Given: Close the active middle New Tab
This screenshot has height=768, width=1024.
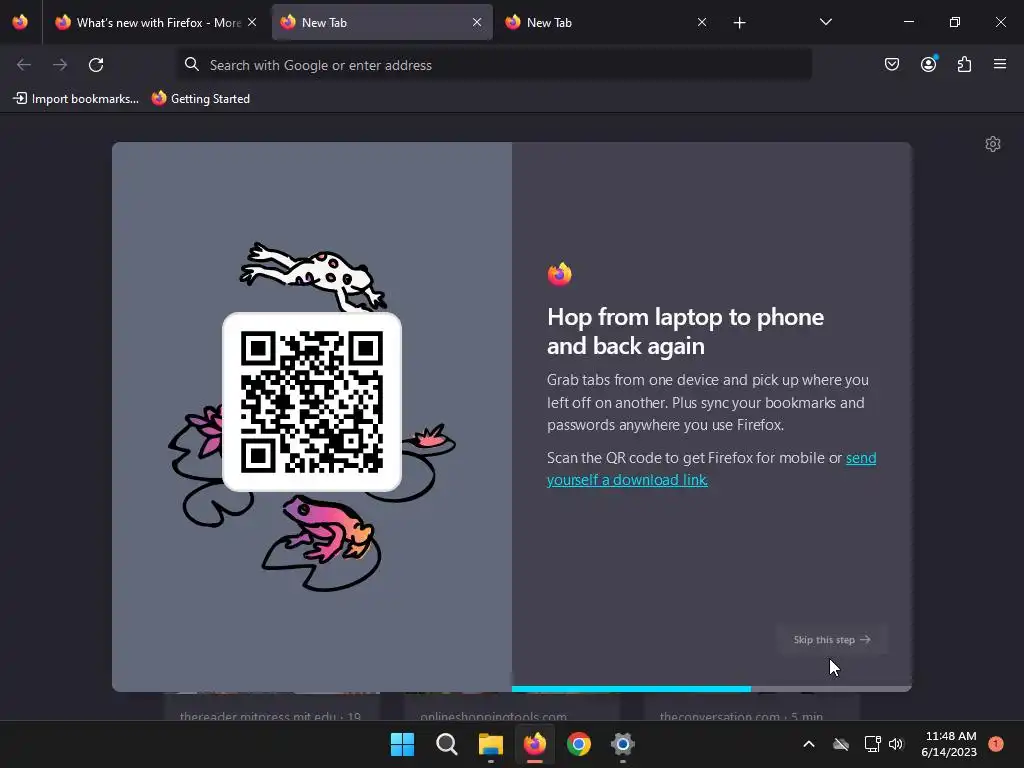Looking at the screenshot, I should tap(477, 22).
